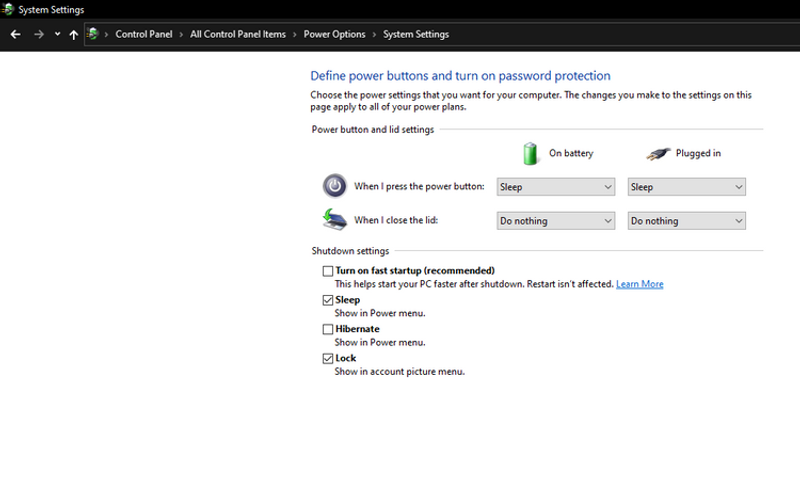Click the Back navigation arrow
800x494 pixels.
(x=15, y=34)
